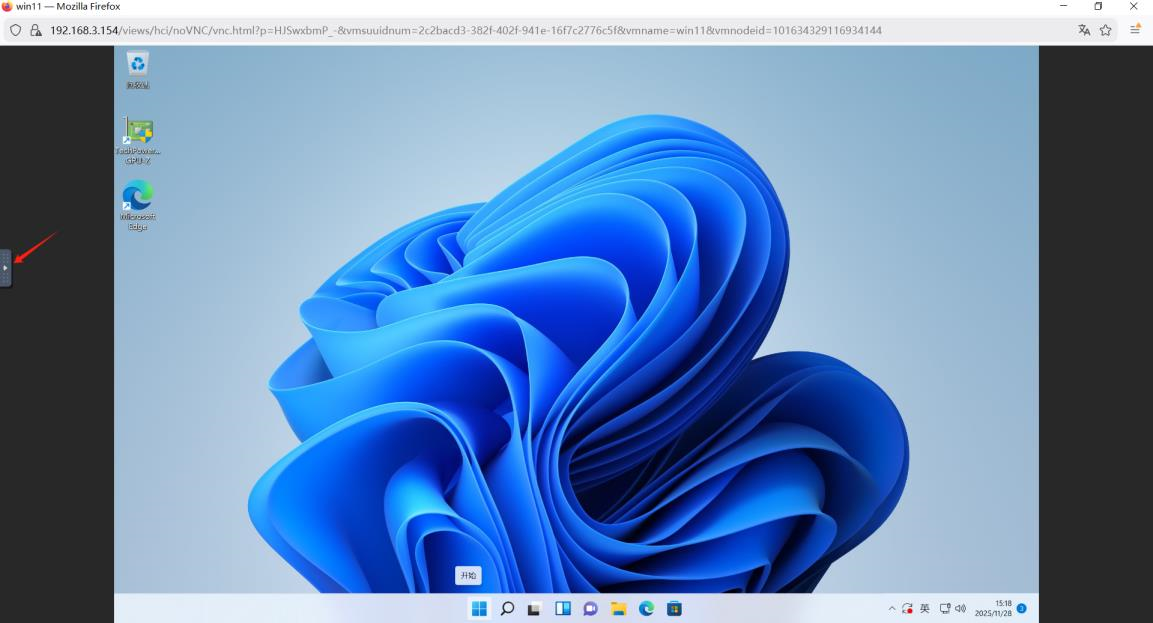Open the Recycle Bin desktop icon
Viewport: 1153px width, 623px height.
pyautogui.click(x=138, y=65)
